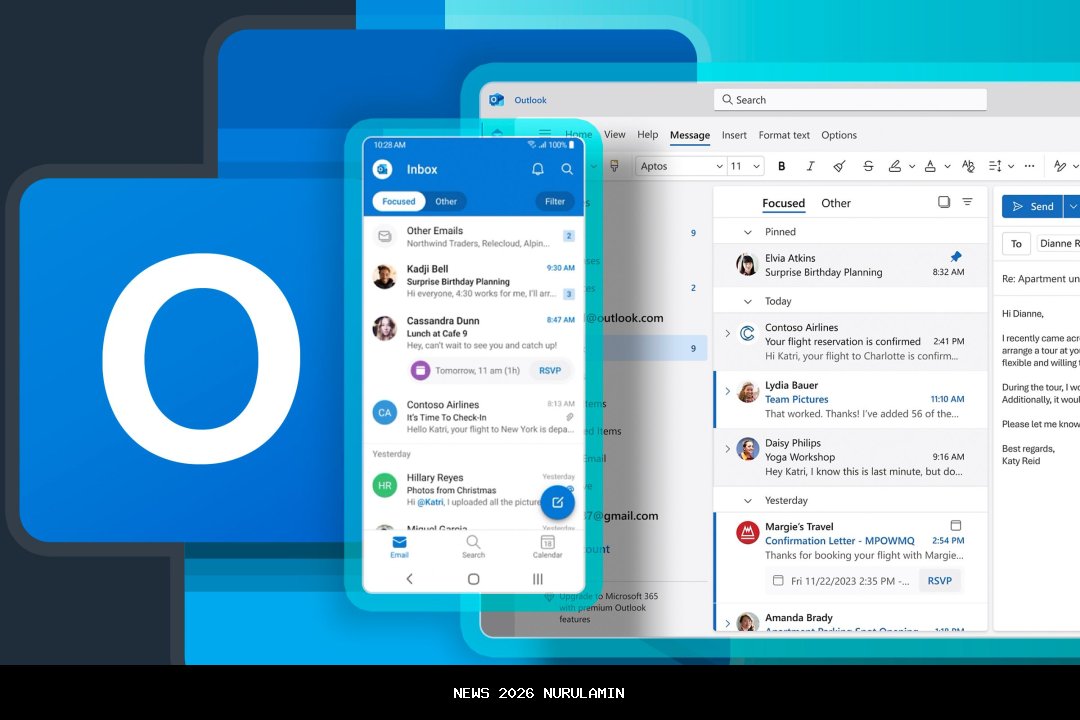Screen dimensions: 1080x720
Task: Tap the compose floating button on mobile
Action: tap(558, 502)
